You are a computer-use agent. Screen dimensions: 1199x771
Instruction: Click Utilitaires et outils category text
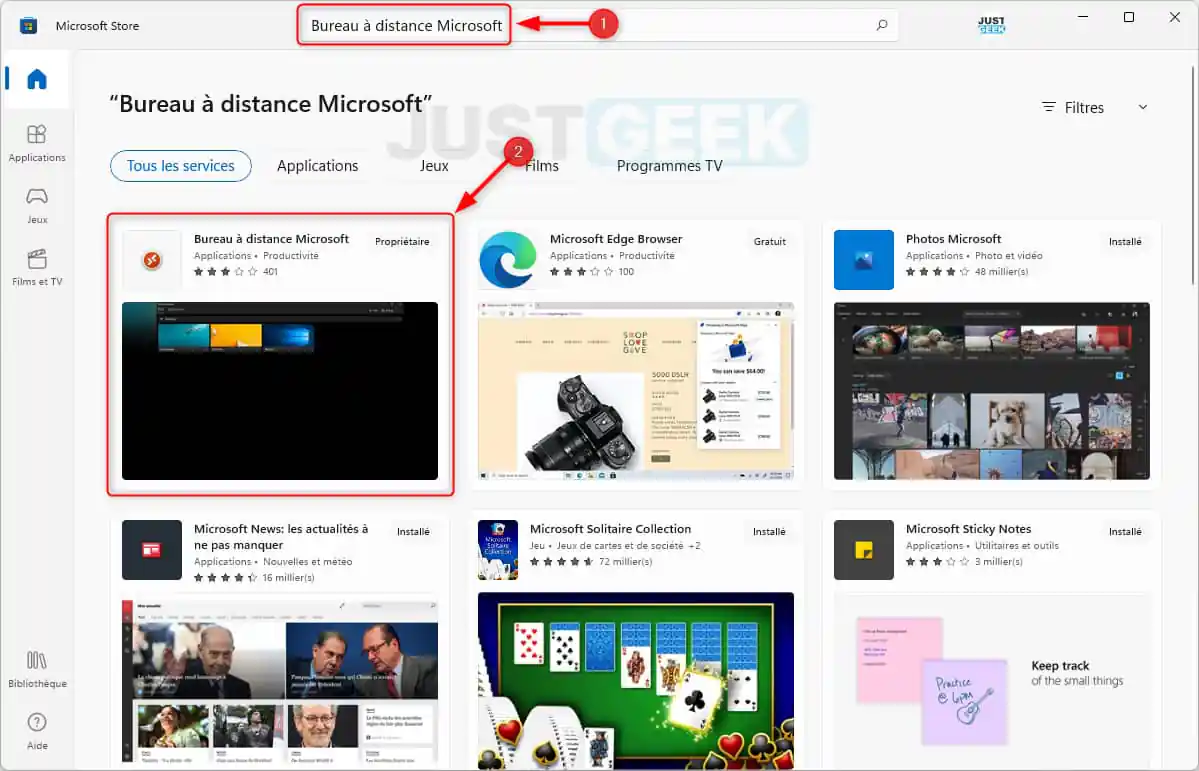(1016, 545)
